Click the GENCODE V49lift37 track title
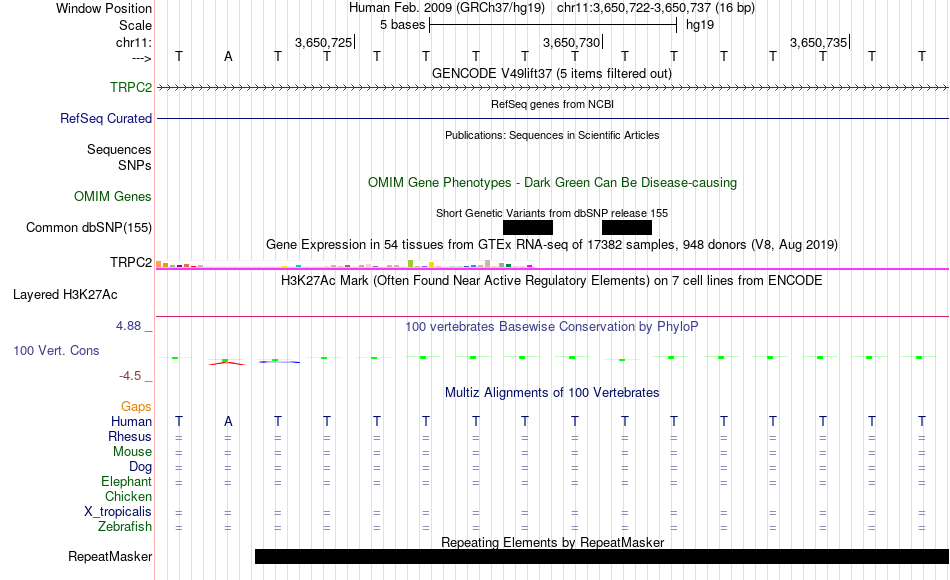Viewport: 950px width, 580px height. click(552, 73)
